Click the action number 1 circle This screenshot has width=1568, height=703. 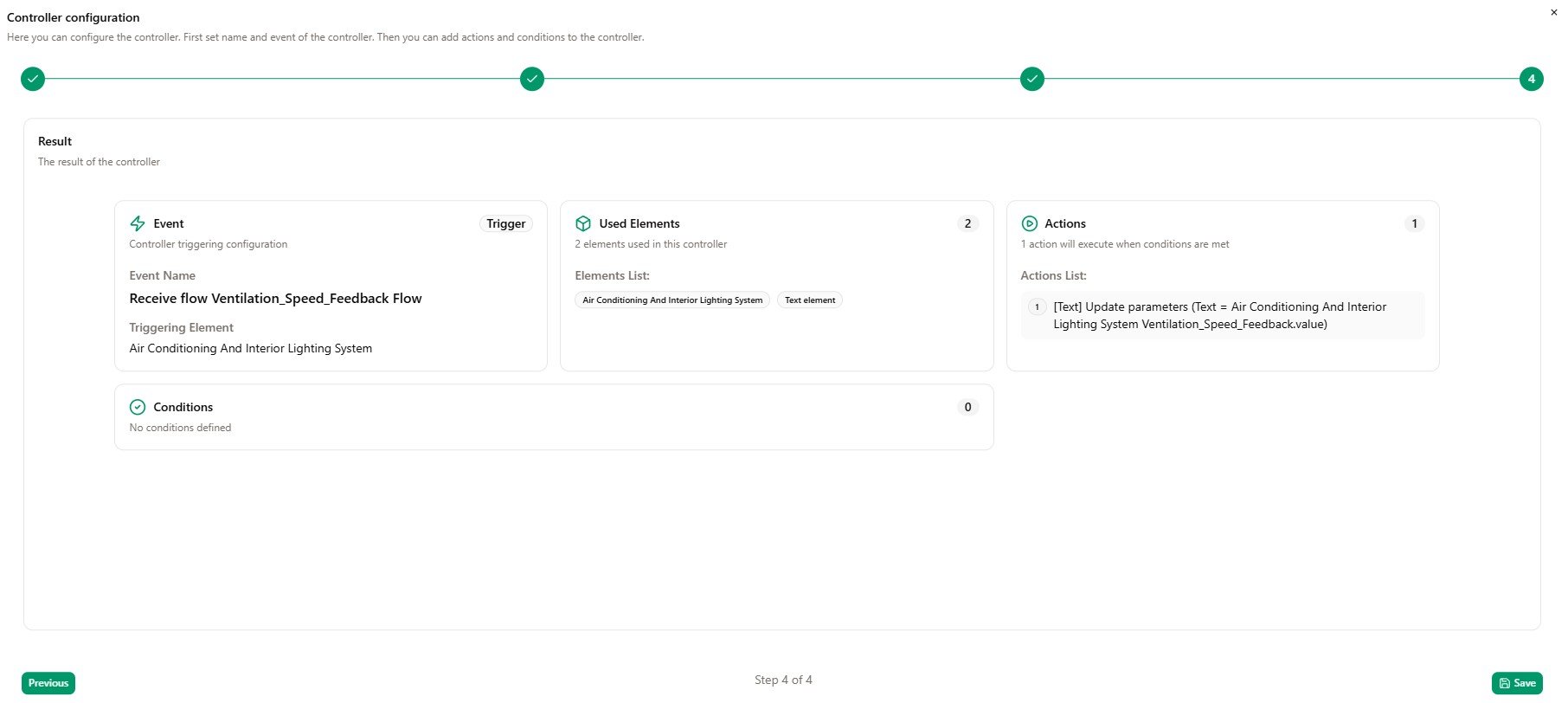pos(1037,307)
